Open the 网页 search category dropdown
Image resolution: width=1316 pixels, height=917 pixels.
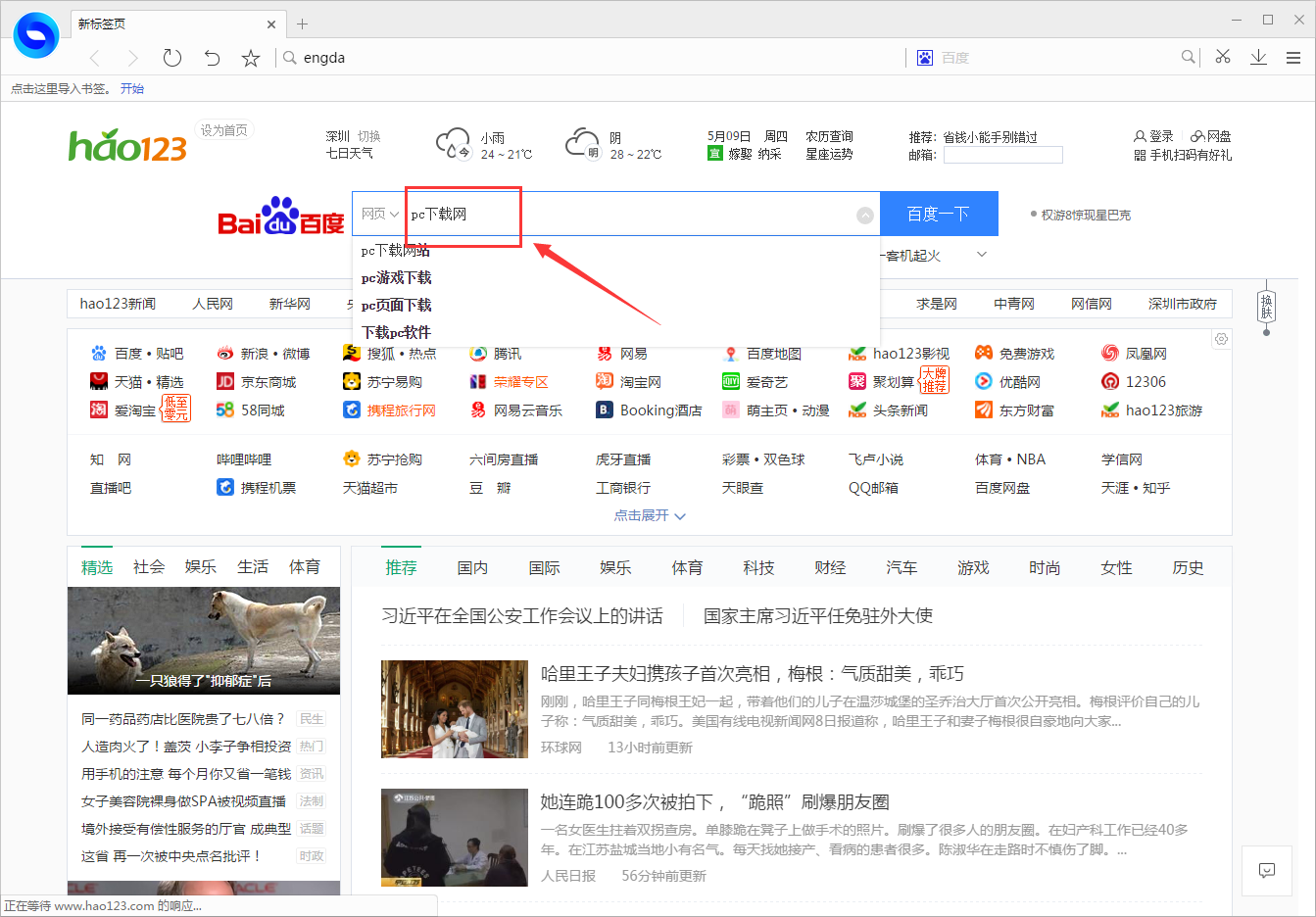click(x=378, y=213)
